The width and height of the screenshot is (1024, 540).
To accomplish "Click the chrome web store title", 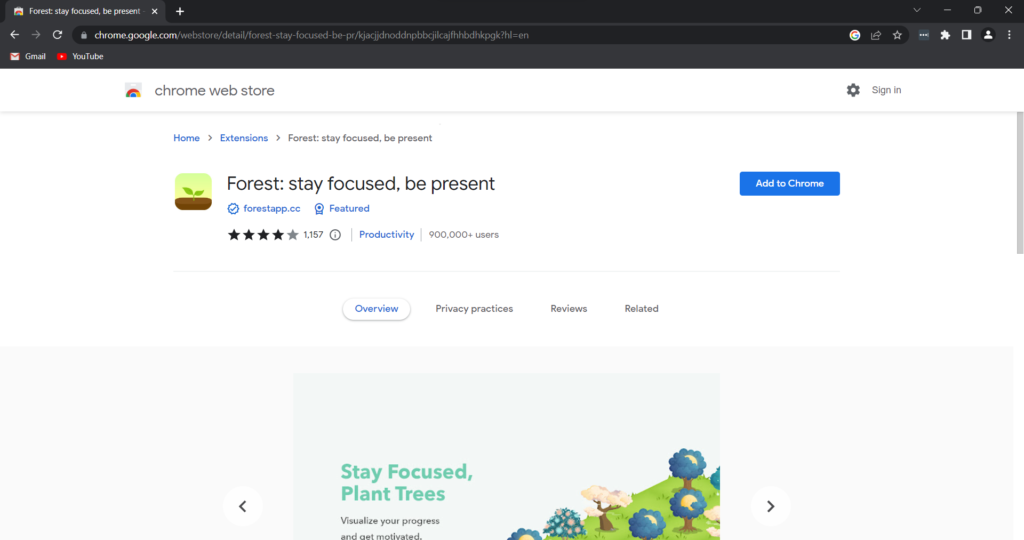I will (214, 91).
